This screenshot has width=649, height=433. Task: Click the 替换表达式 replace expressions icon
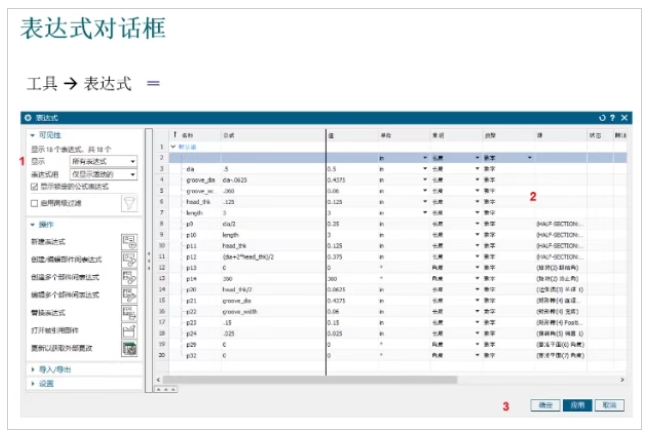pyautogui.click(x=129, y=313)
